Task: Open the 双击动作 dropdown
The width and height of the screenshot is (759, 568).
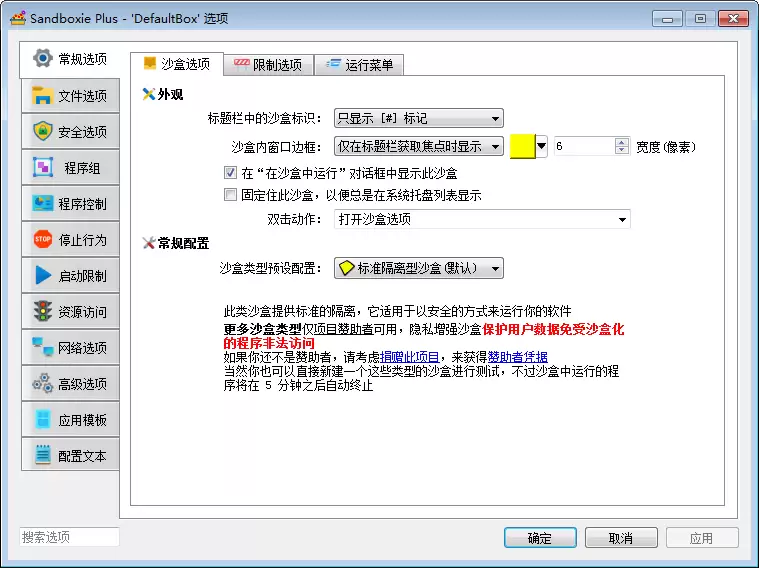Action: 482,219
